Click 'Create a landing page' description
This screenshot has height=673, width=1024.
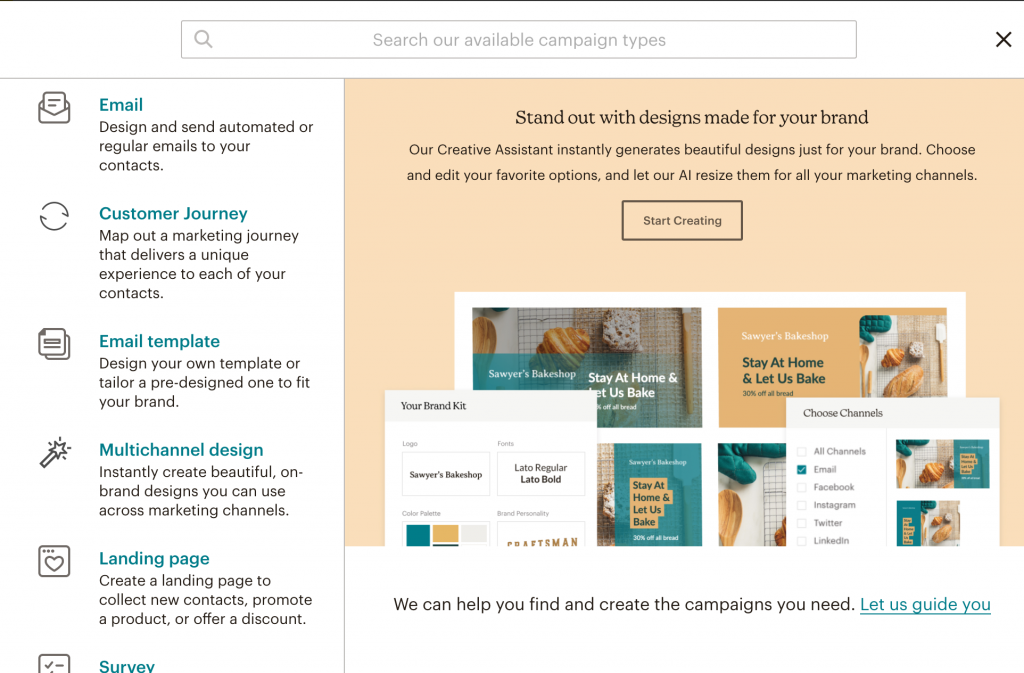[x=205, y=599]
